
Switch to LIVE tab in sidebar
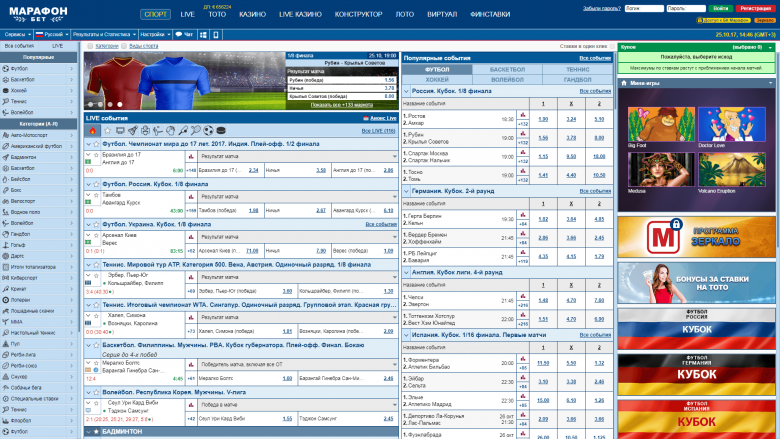coord(58,46)
